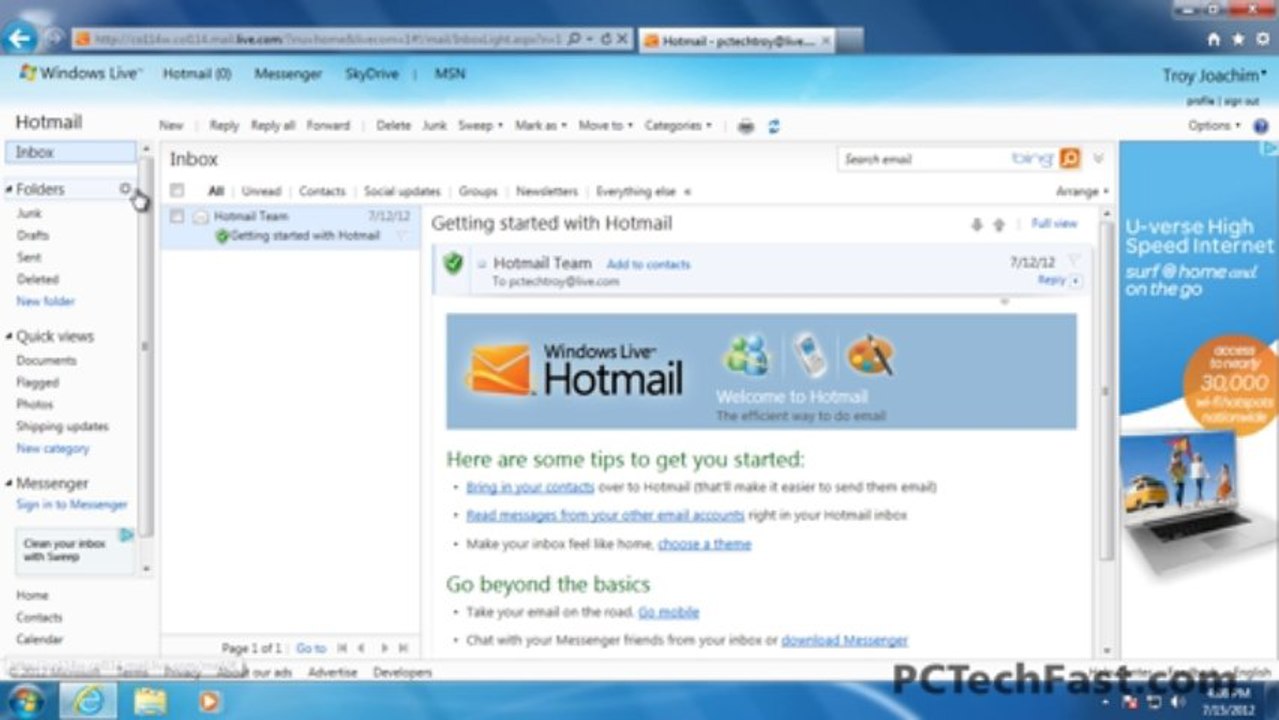The height and width of the screenshot is (720, 1279).
Task: Open the Drafts folder
Action: [32, 235]
